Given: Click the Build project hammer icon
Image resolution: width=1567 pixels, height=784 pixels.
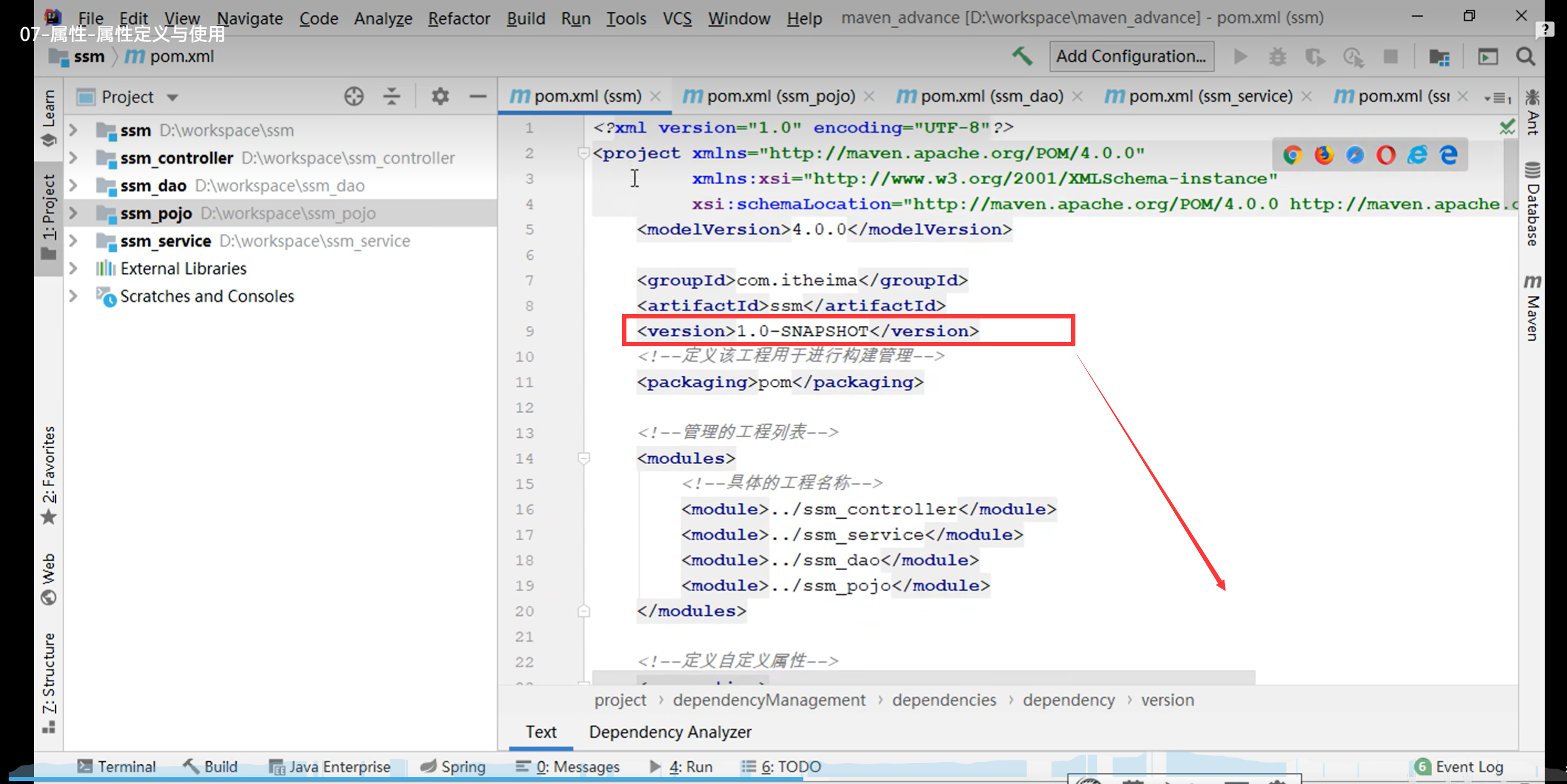Looking at the screenshot, I should pos(1022,56).
